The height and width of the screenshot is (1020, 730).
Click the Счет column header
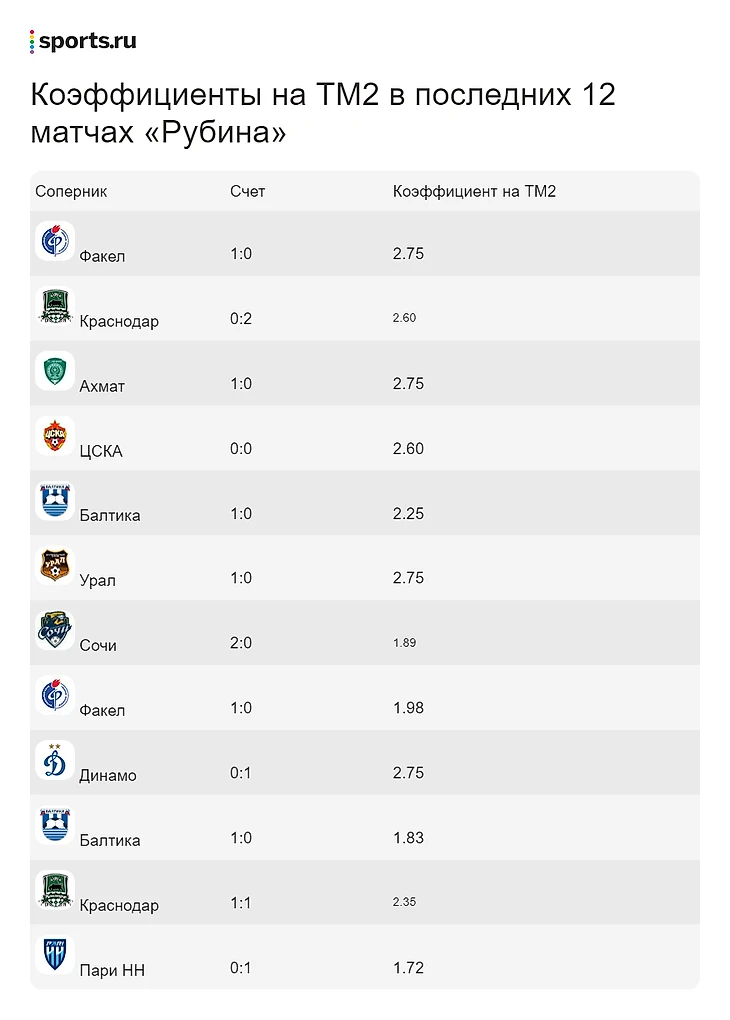coord(247,191)
